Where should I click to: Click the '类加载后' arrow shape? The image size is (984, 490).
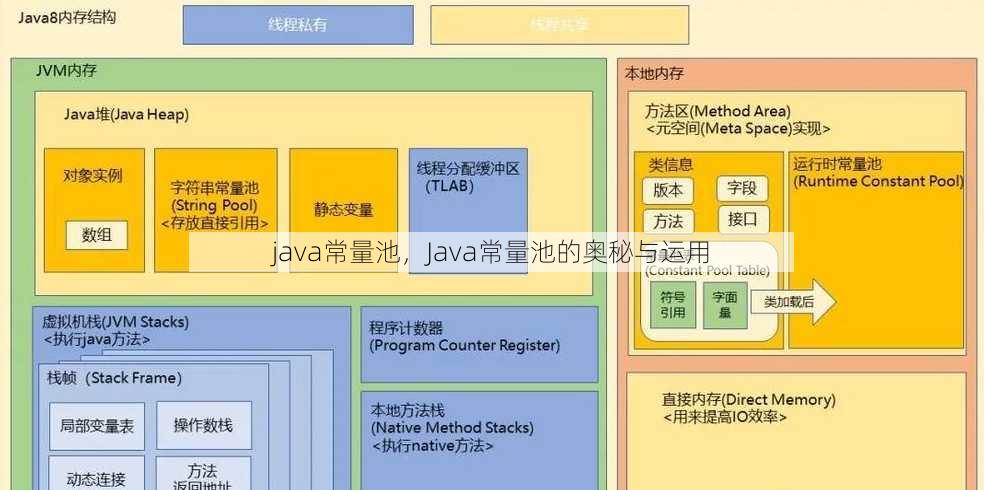pyautogui.click(x=793, y=302)
